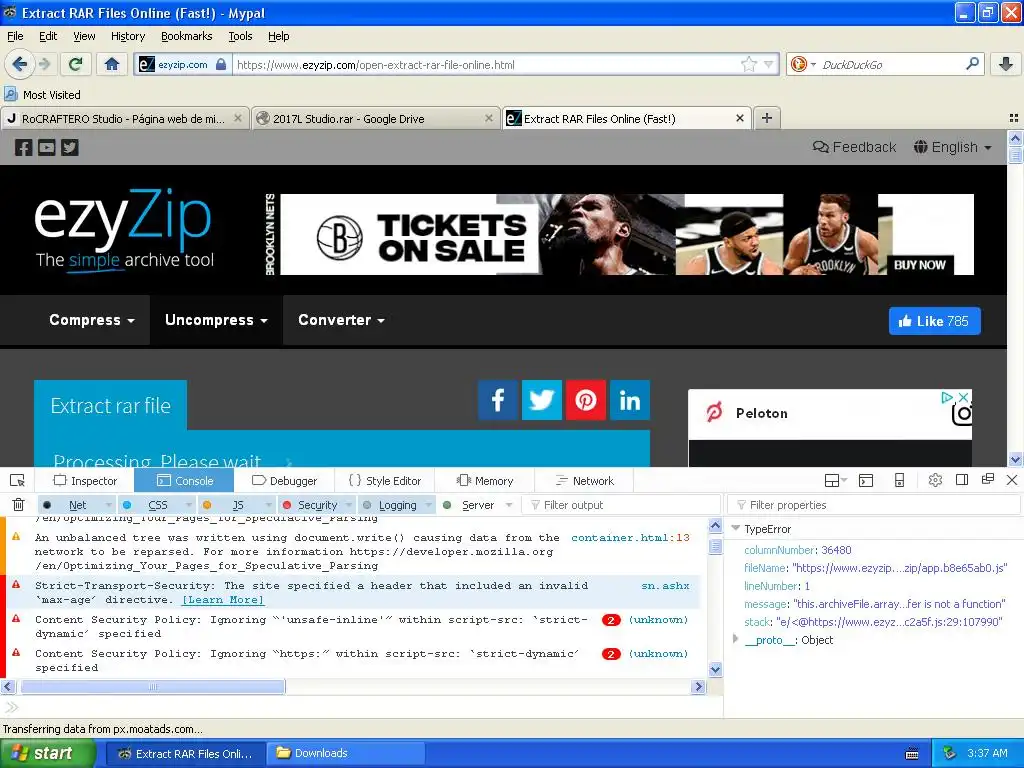
Task: Open developer tools settings gear
Action: point(935,480)
